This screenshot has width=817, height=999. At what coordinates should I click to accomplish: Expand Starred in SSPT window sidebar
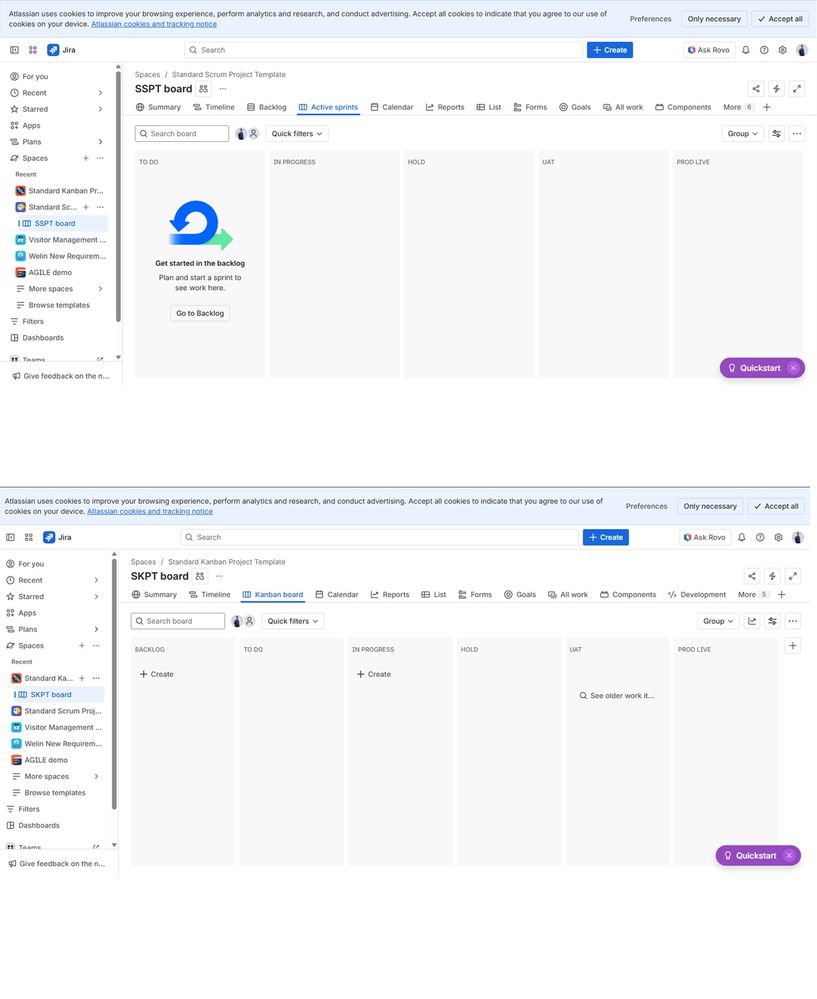click(100, 109)
